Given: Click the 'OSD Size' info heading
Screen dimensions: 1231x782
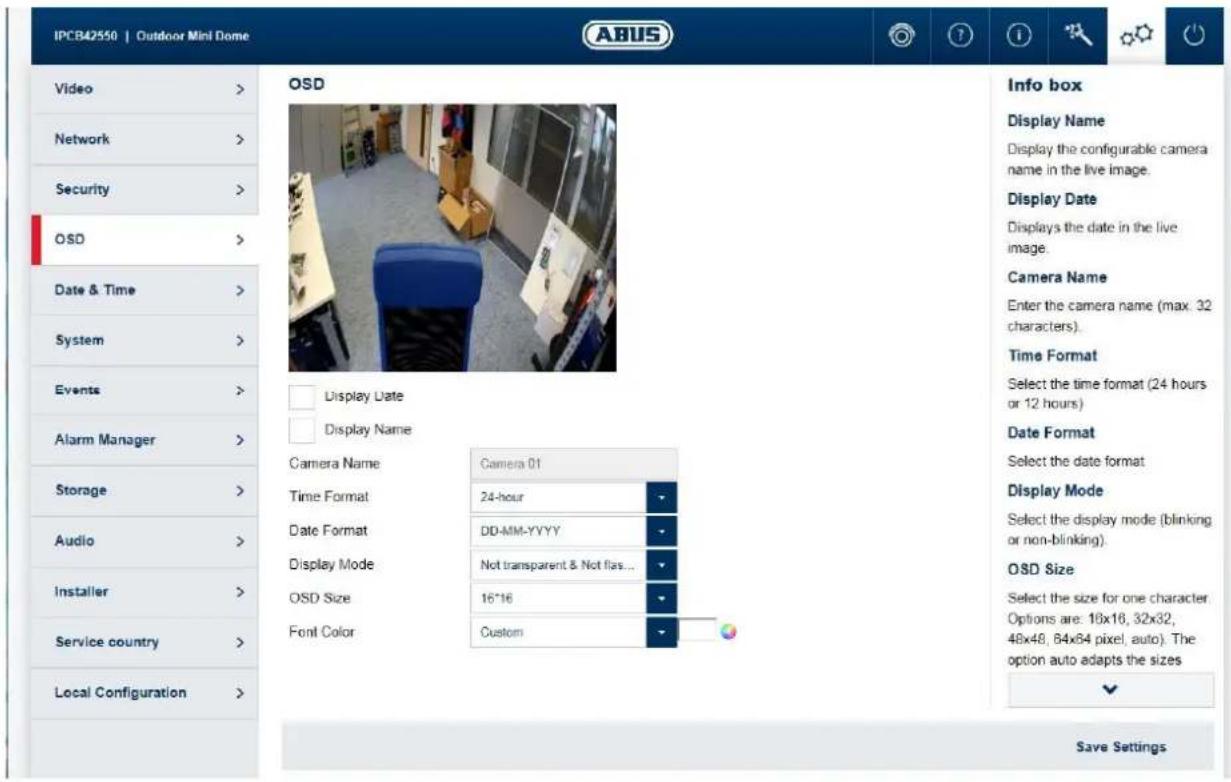Looking at the screenshot, I should click(1041, 570).
